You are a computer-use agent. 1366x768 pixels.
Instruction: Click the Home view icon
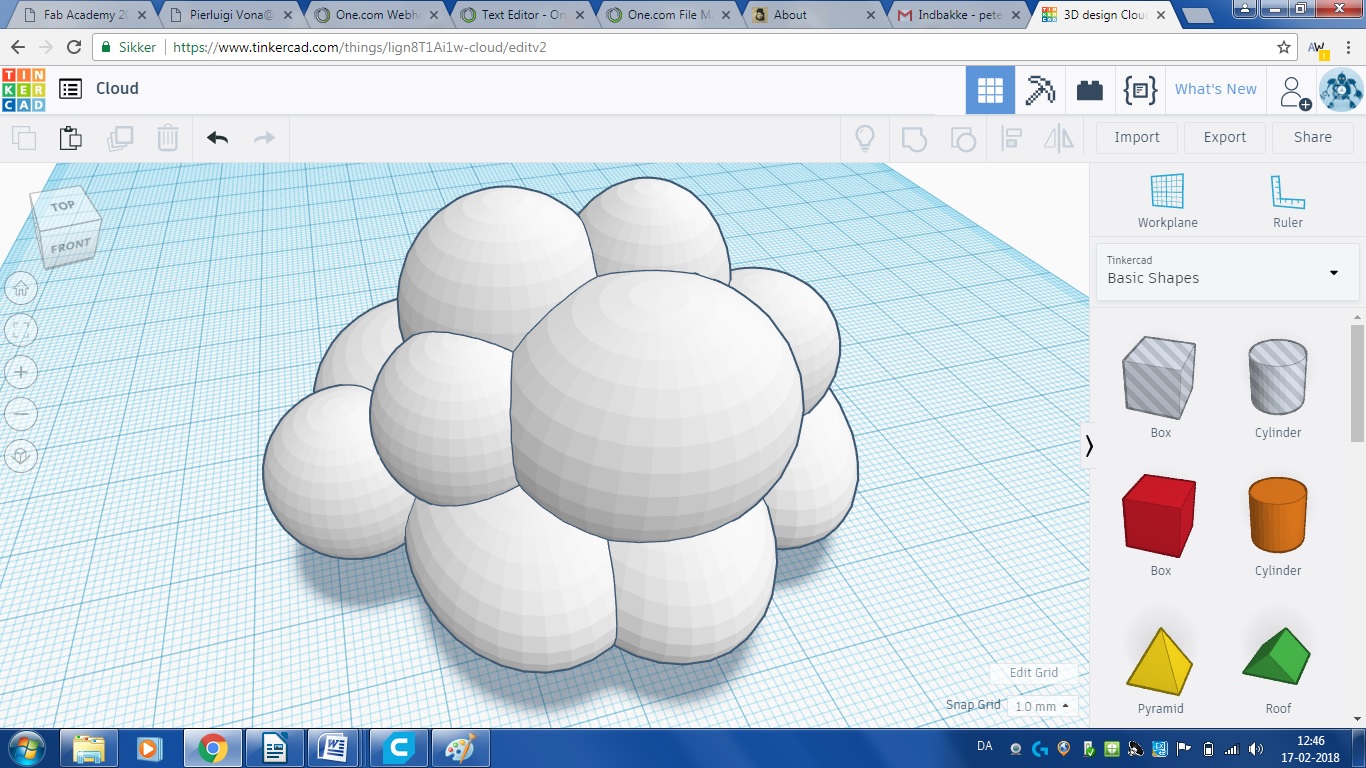click(21, 290)
